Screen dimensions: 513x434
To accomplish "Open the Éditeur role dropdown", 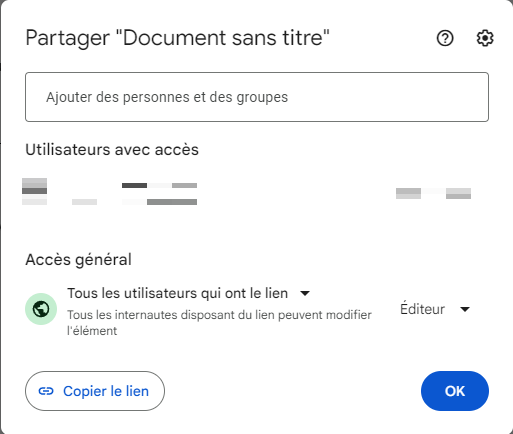I will 435,309.
